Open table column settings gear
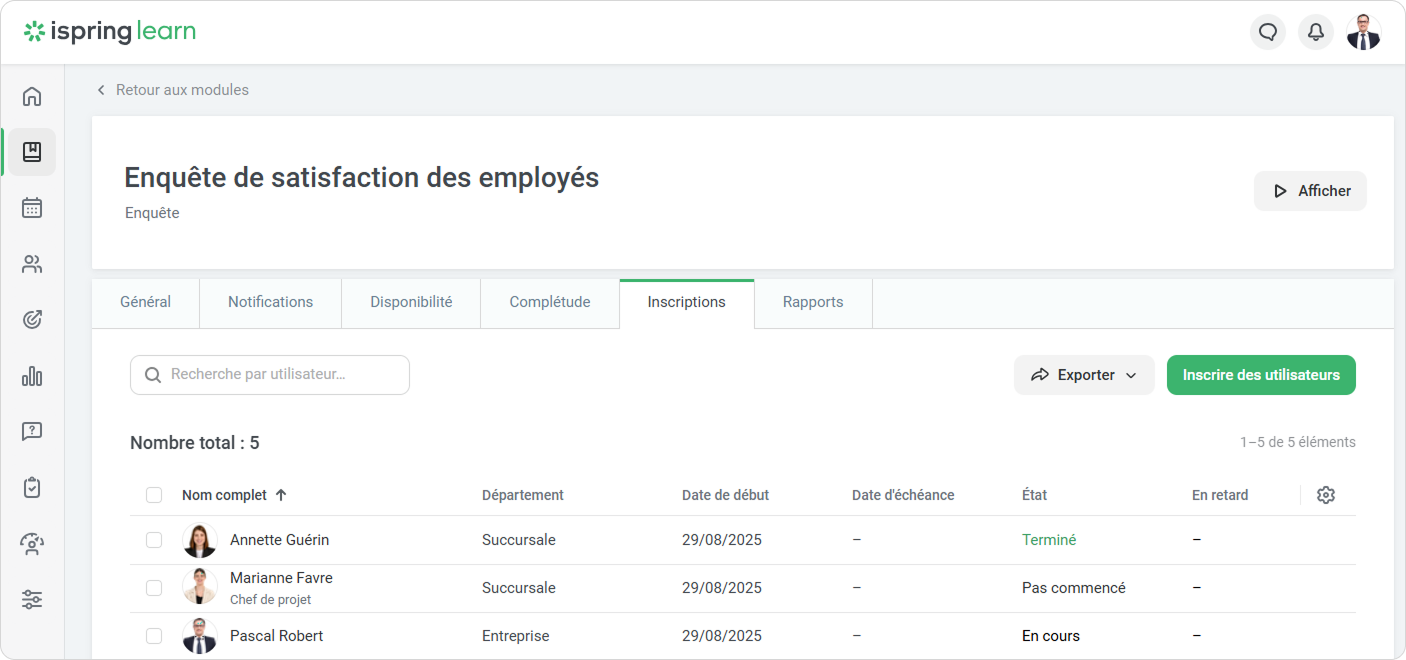The width and height of the screenshot is (1406, 660). [x=1326, y=495]
